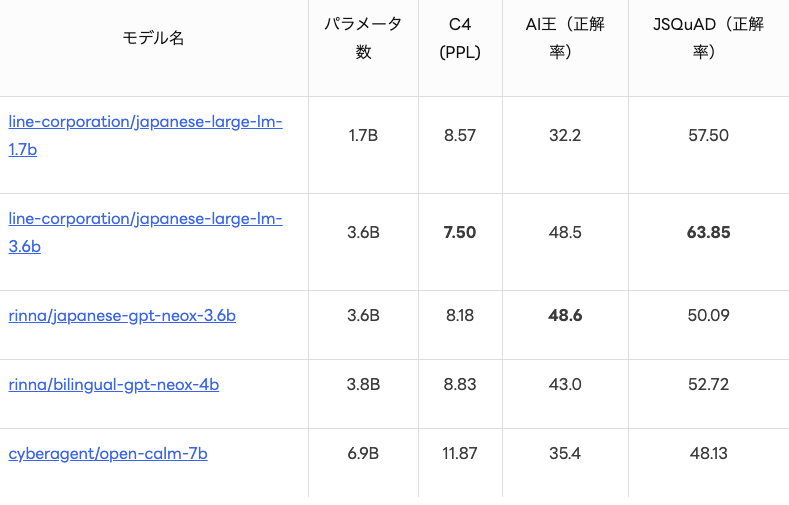This screenshot has height=505, width=789.
Task: Click the bold 48.6 AI王 score
Action: 565,316
